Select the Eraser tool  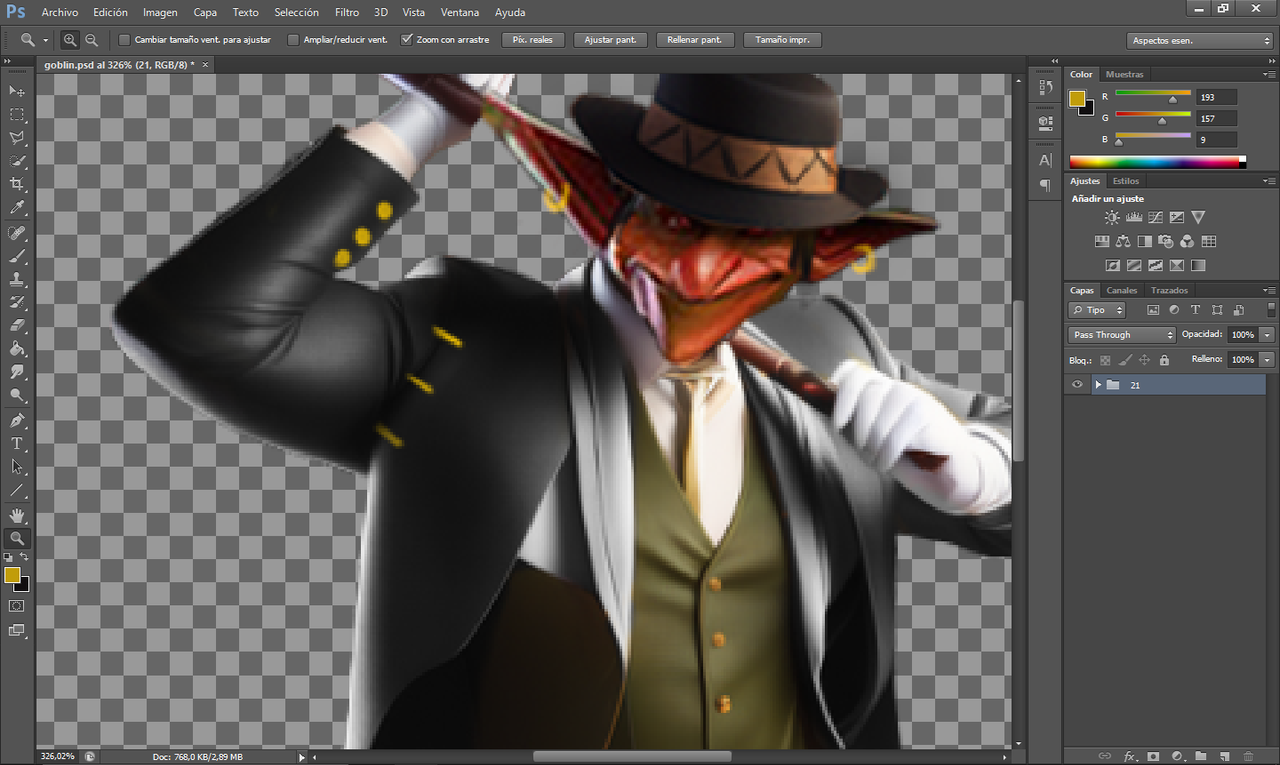coord(17,326)
